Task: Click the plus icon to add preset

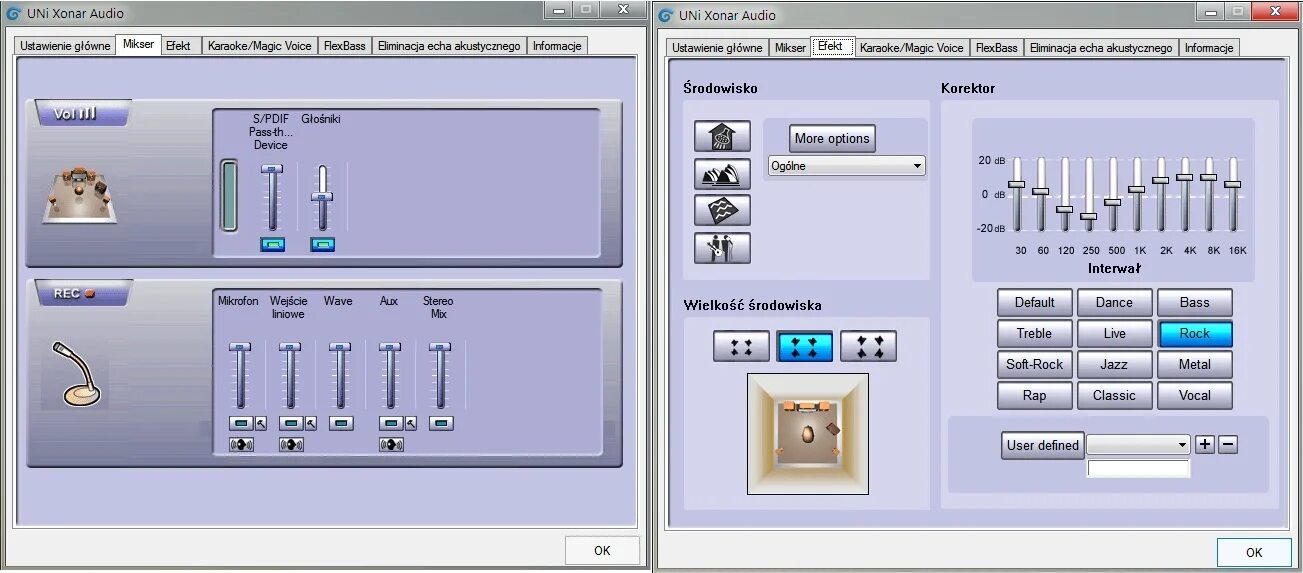Action: point(1205,444)
